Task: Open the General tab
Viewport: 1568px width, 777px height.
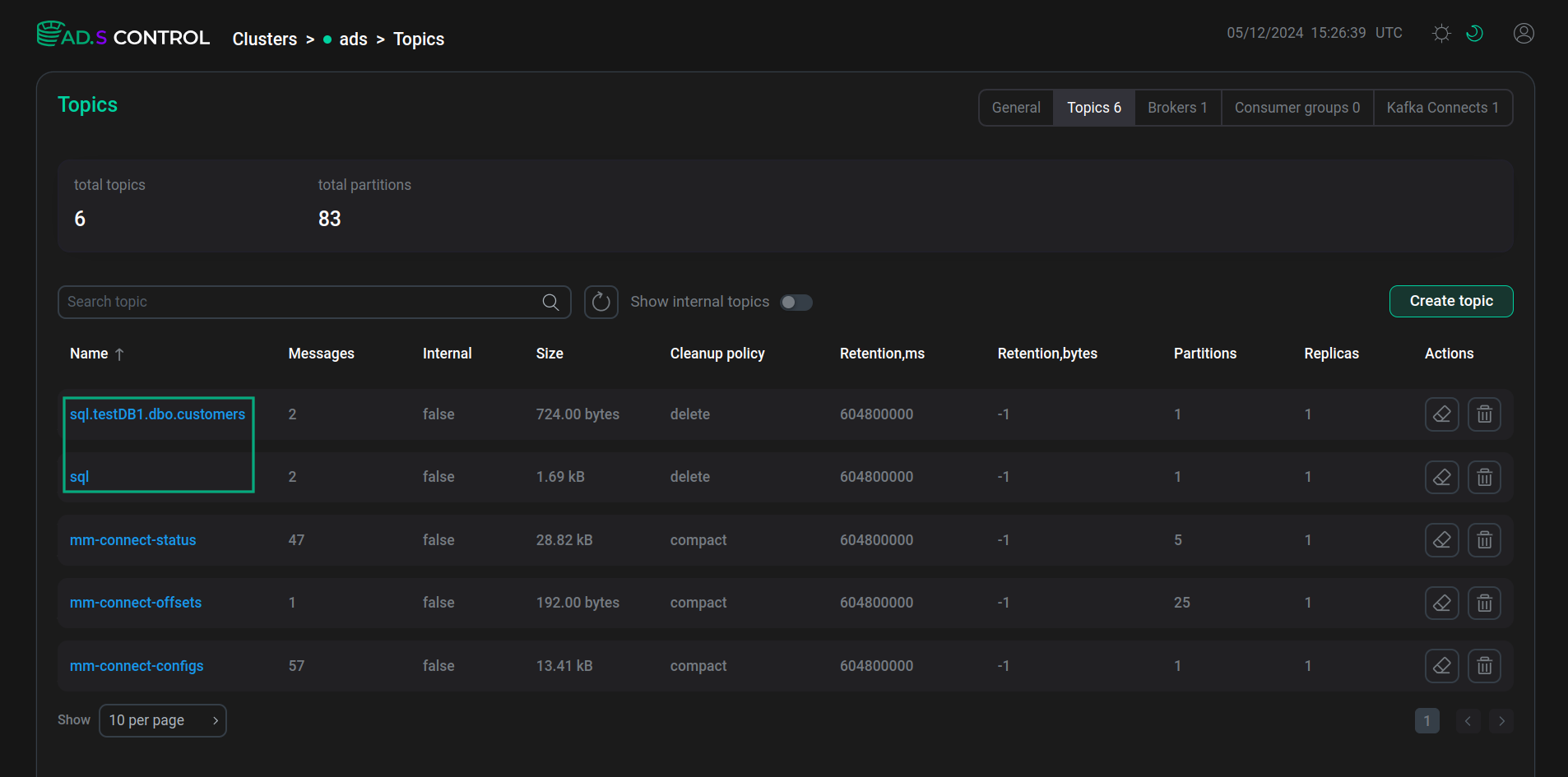Action: [x=1016, y=108]
